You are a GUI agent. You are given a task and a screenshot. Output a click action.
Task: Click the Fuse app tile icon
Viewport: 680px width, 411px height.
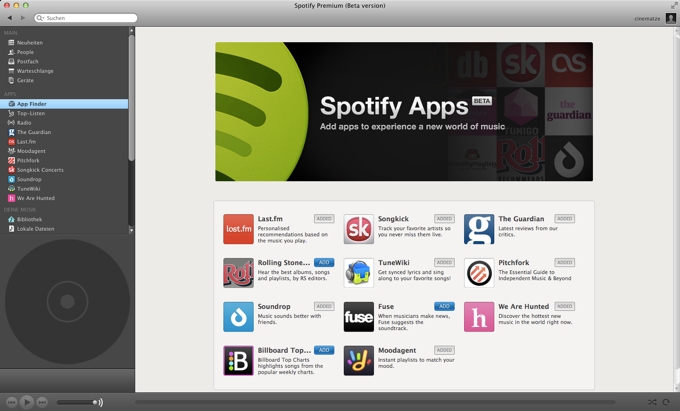[x=359, y=317]
